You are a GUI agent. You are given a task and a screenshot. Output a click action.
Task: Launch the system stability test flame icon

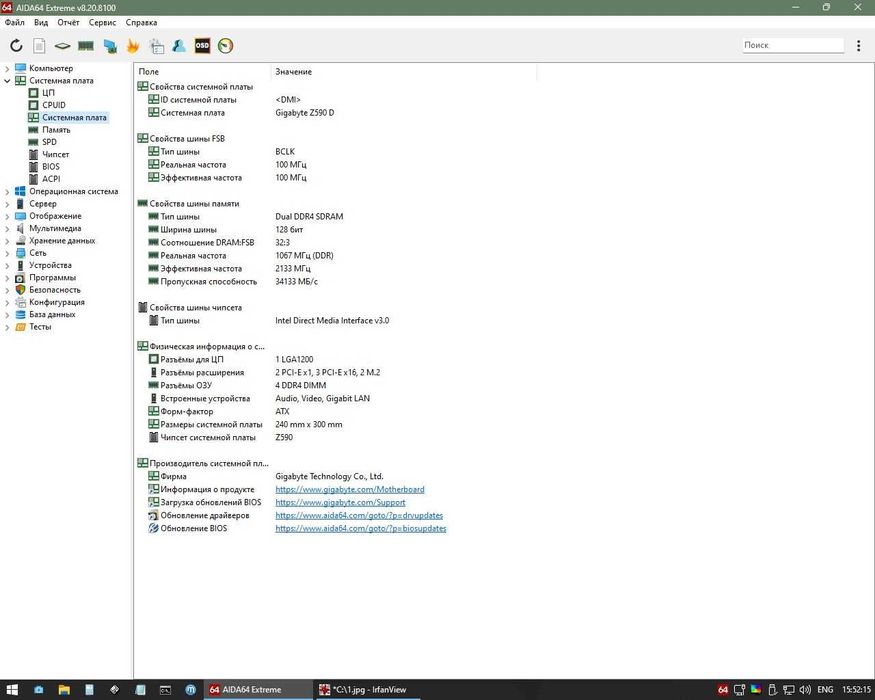[x=133, y=46]
